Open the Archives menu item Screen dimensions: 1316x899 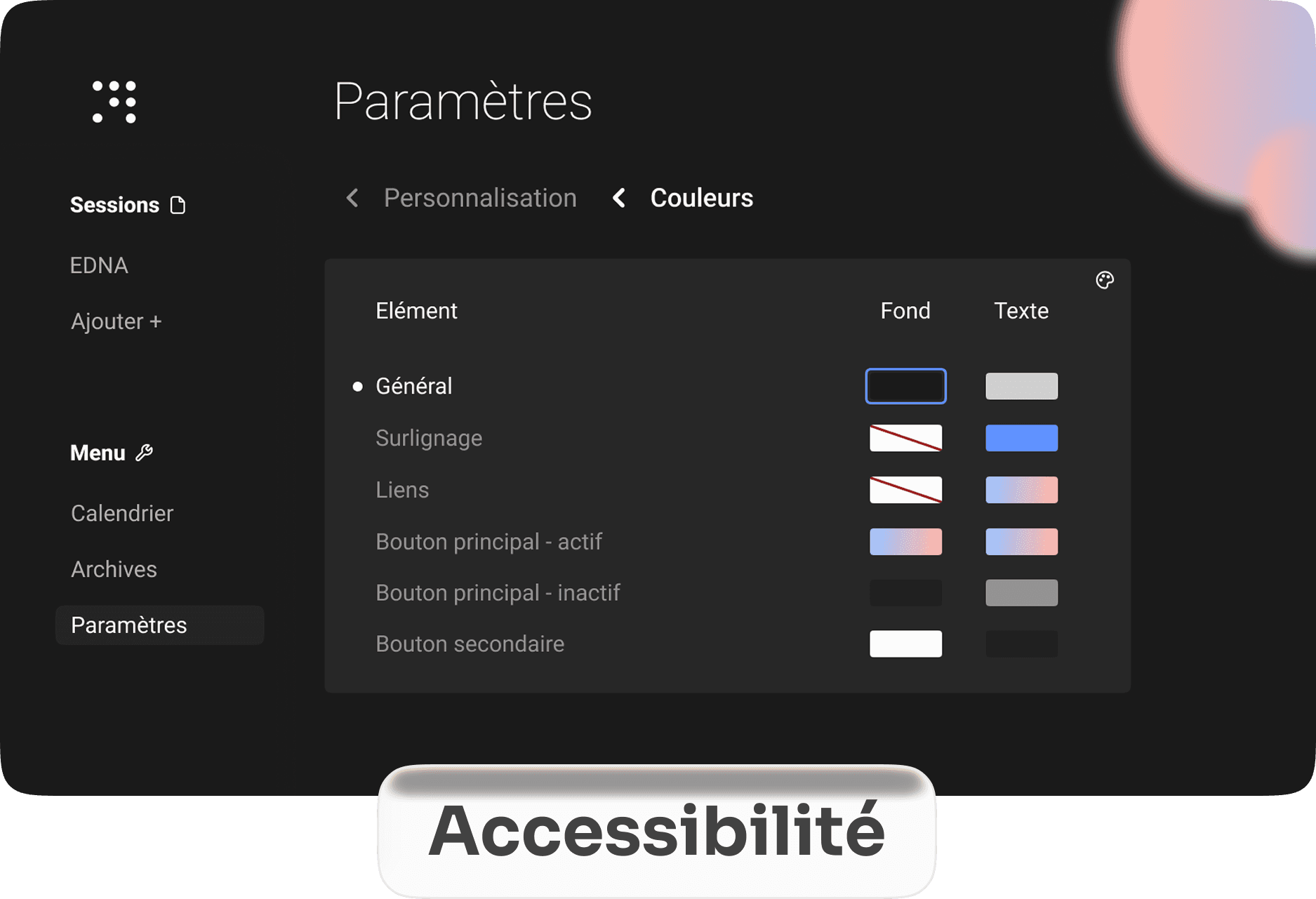tap(114, 569)
